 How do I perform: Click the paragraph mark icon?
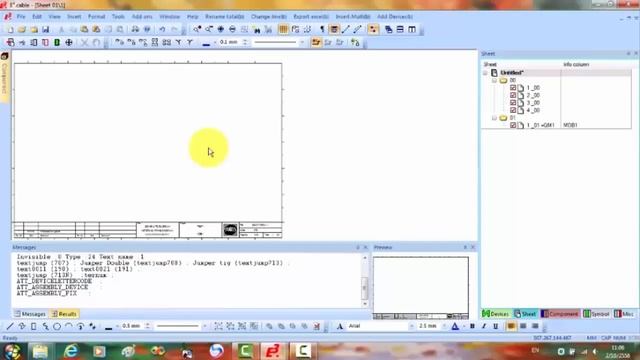click(x=322, y=29)
